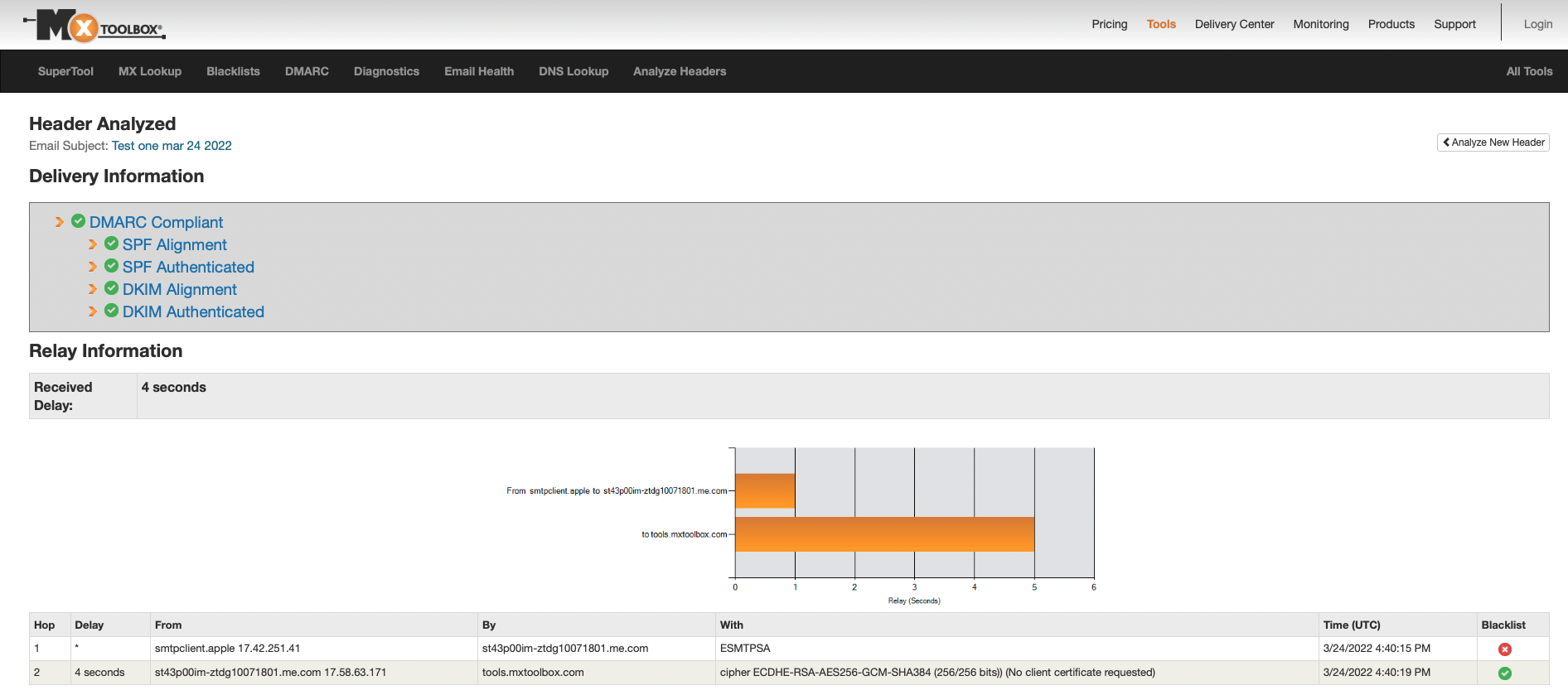Expand the SPF Authenticated arrow
The width and height of the screenshot is (1568, 695).
(x=93, y=267)
